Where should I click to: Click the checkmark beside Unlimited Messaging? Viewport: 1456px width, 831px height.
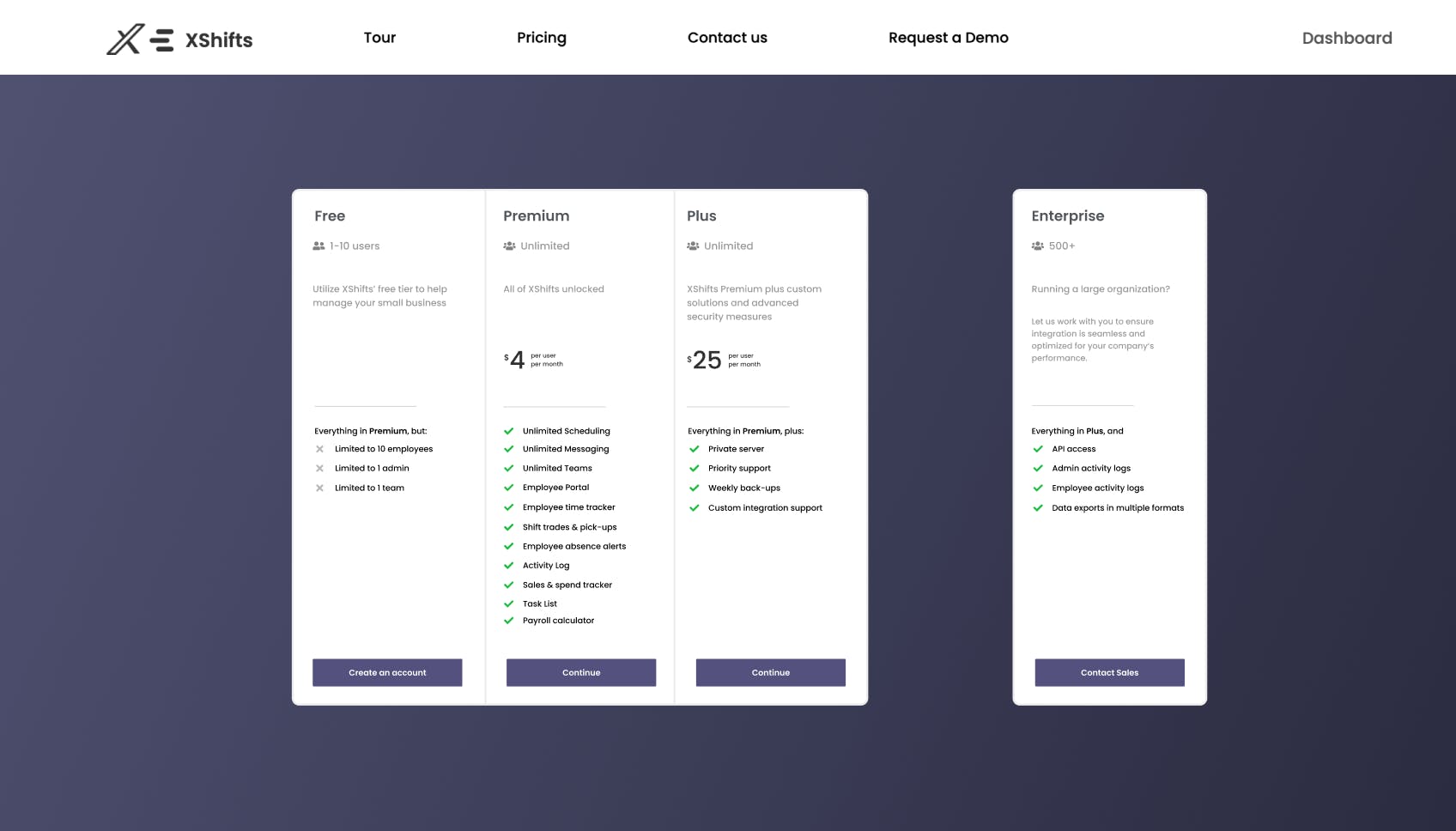[509, 449]
